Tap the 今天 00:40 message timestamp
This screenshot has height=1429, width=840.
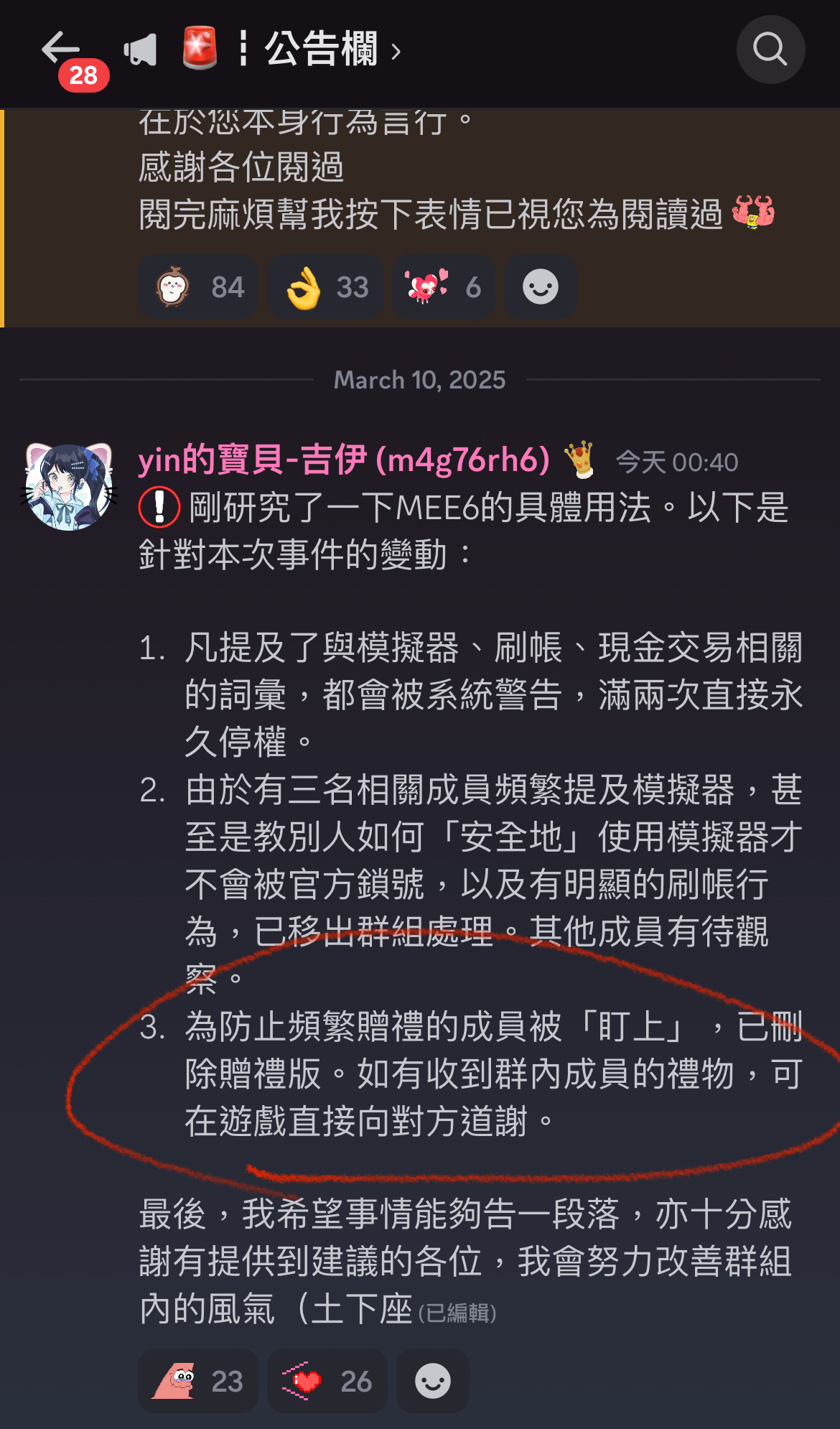[677, 462]
